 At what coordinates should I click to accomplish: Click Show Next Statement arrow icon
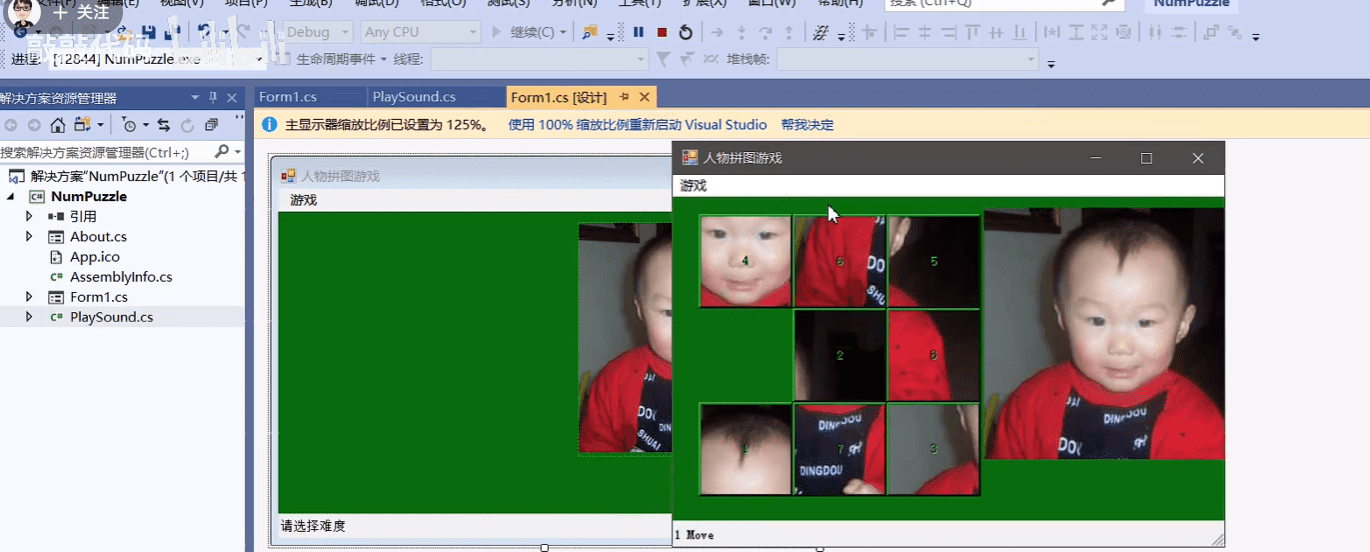717,32
